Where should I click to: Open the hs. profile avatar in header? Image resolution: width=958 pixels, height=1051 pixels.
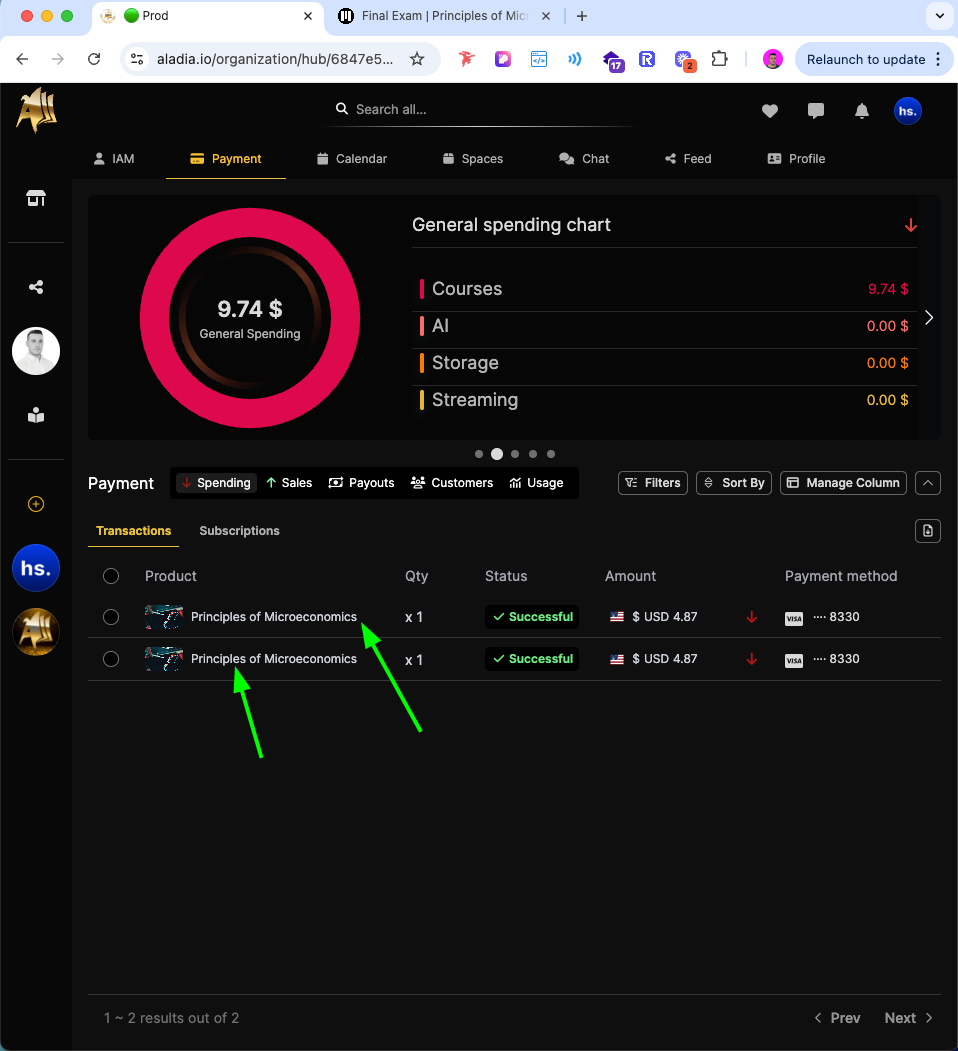pos(908,111)
